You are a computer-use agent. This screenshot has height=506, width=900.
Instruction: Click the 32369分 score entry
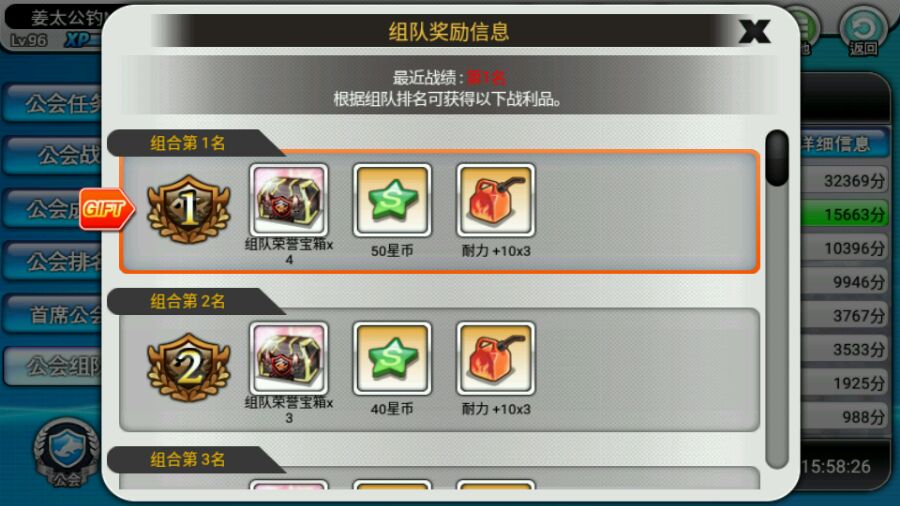(x=844, y=181)
